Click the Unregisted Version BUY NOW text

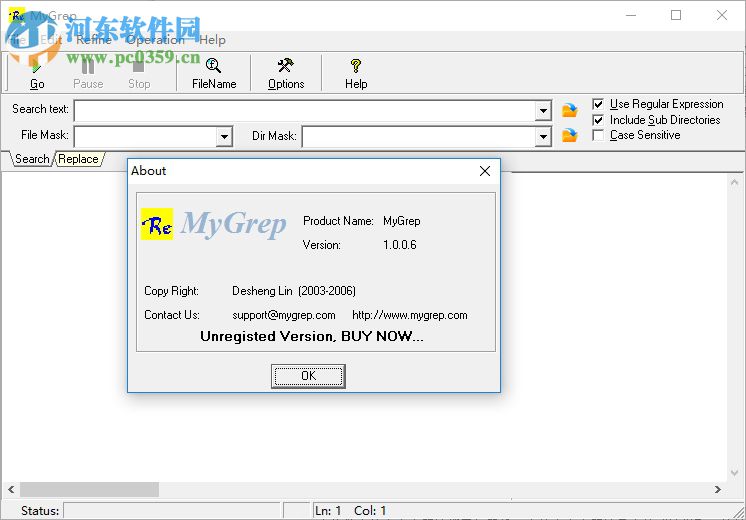click(x=312, y=336)
